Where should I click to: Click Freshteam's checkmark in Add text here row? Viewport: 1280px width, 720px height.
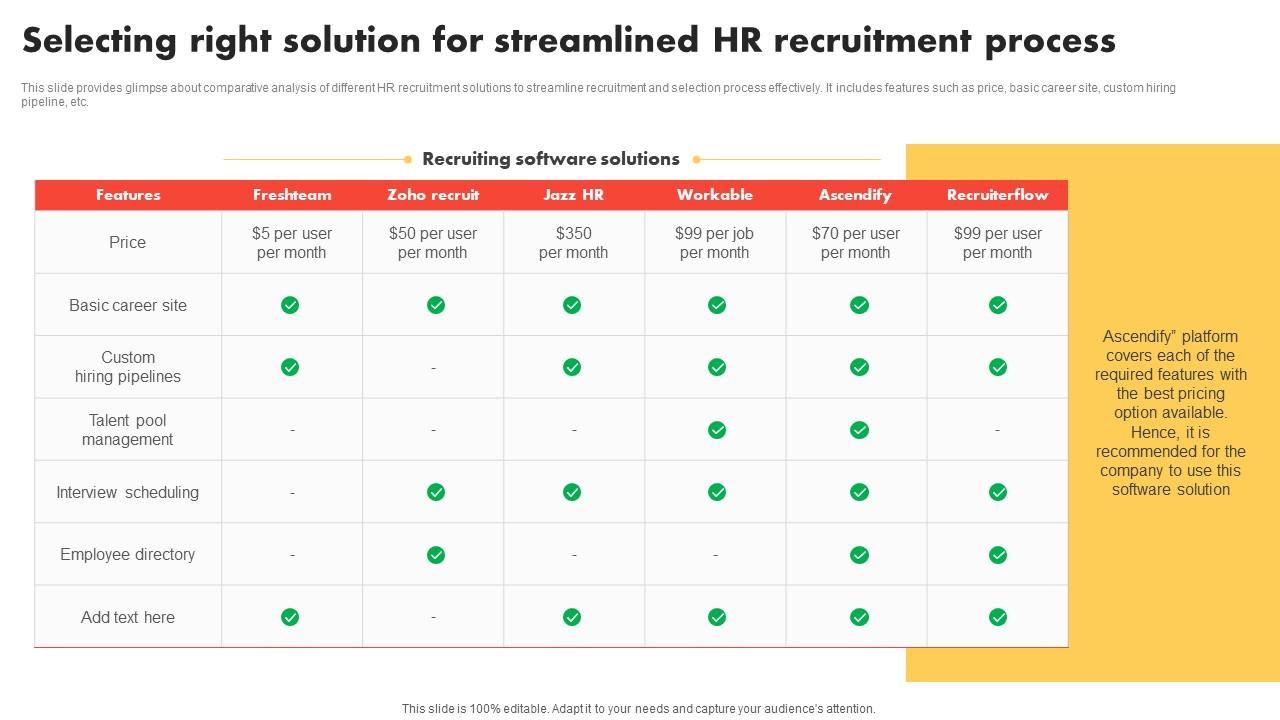click(290, 617)
